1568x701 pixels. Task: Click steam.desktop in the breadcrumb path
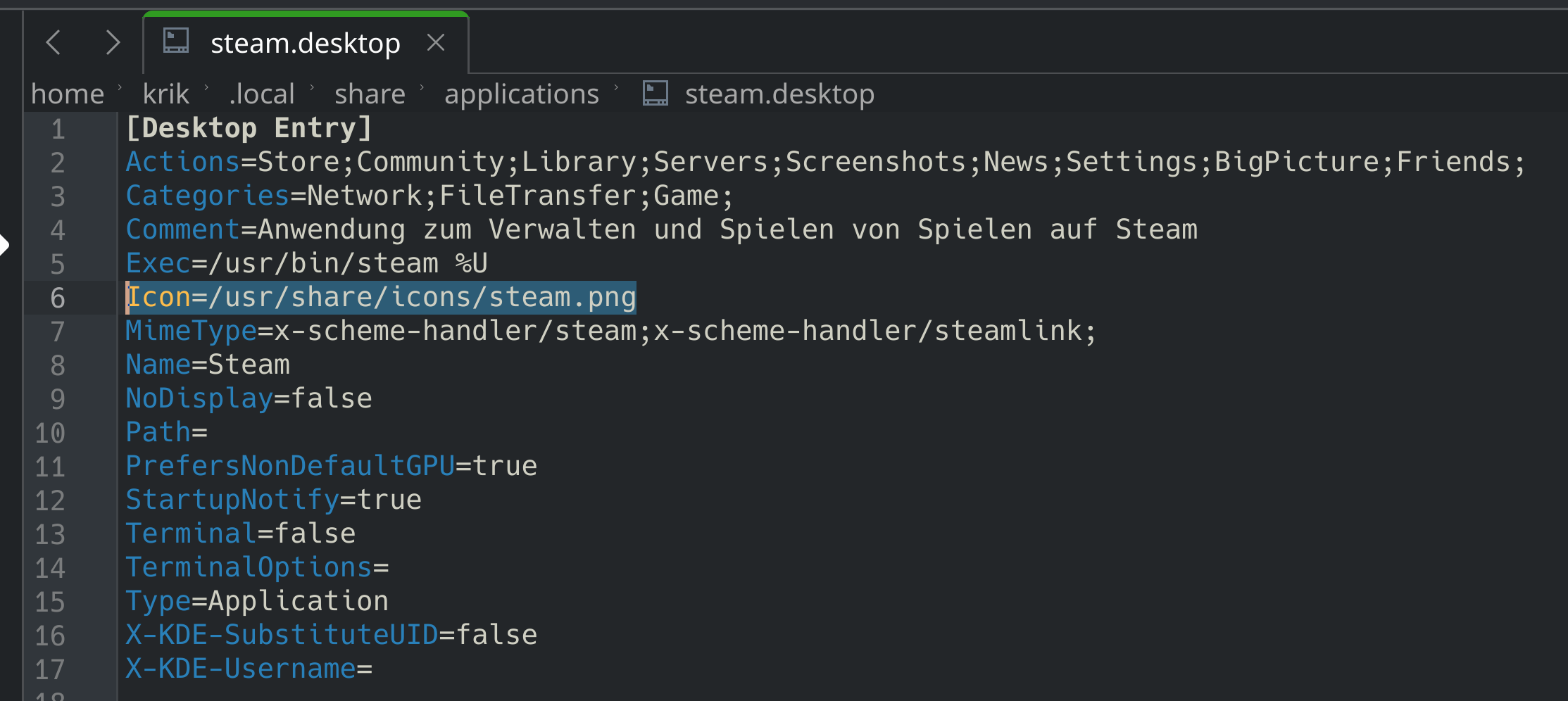point(779,94)
